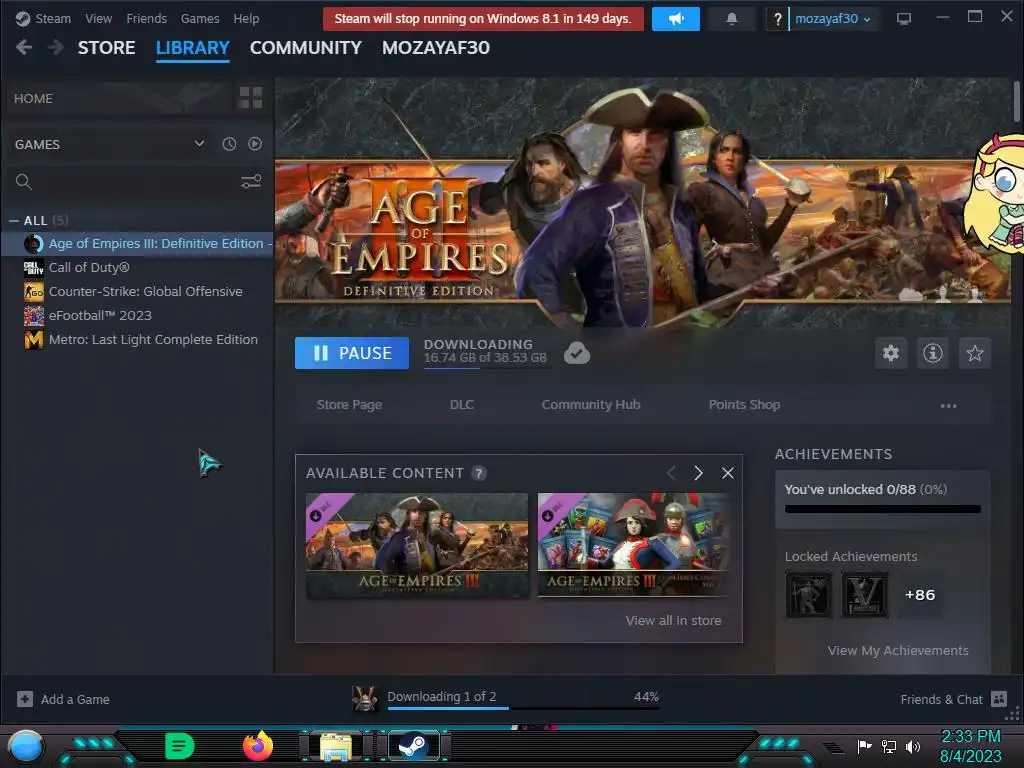This screenshot has height=768, width=1024.
Task: Open the Available Content help question mark
Action: (479, 473)
